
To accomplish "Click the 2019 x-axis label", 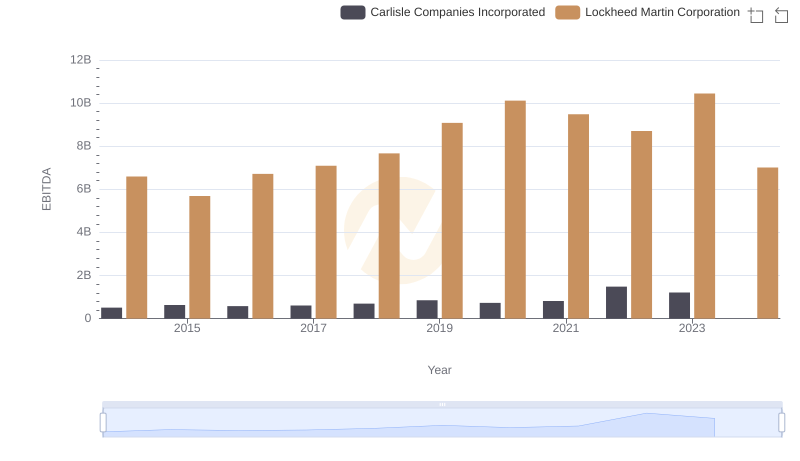I will click(x=439, y=328).
